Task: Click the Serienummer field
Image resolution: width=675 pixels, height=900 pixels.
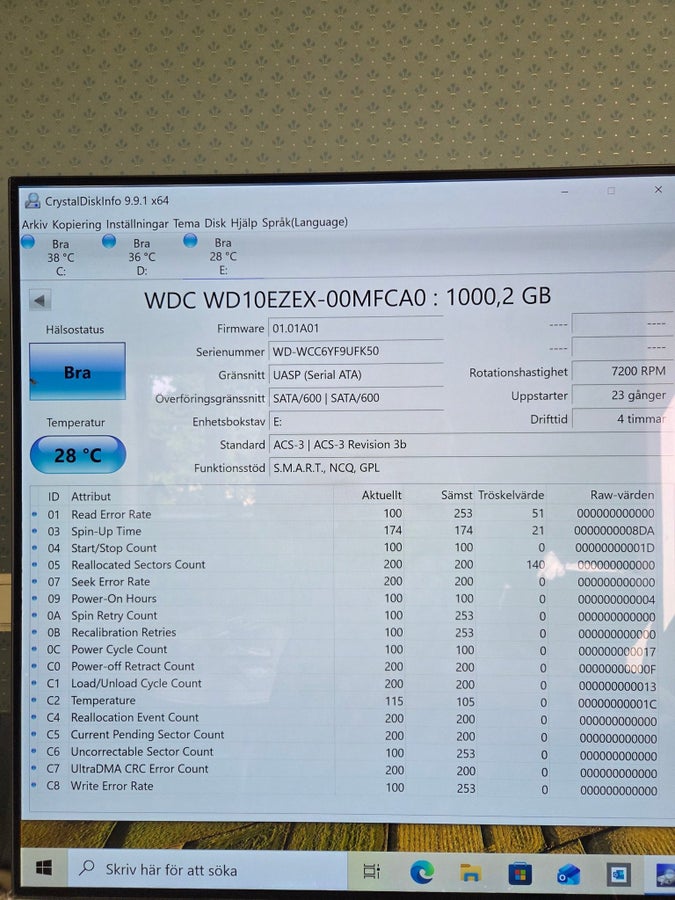Action: click(355, 351)
